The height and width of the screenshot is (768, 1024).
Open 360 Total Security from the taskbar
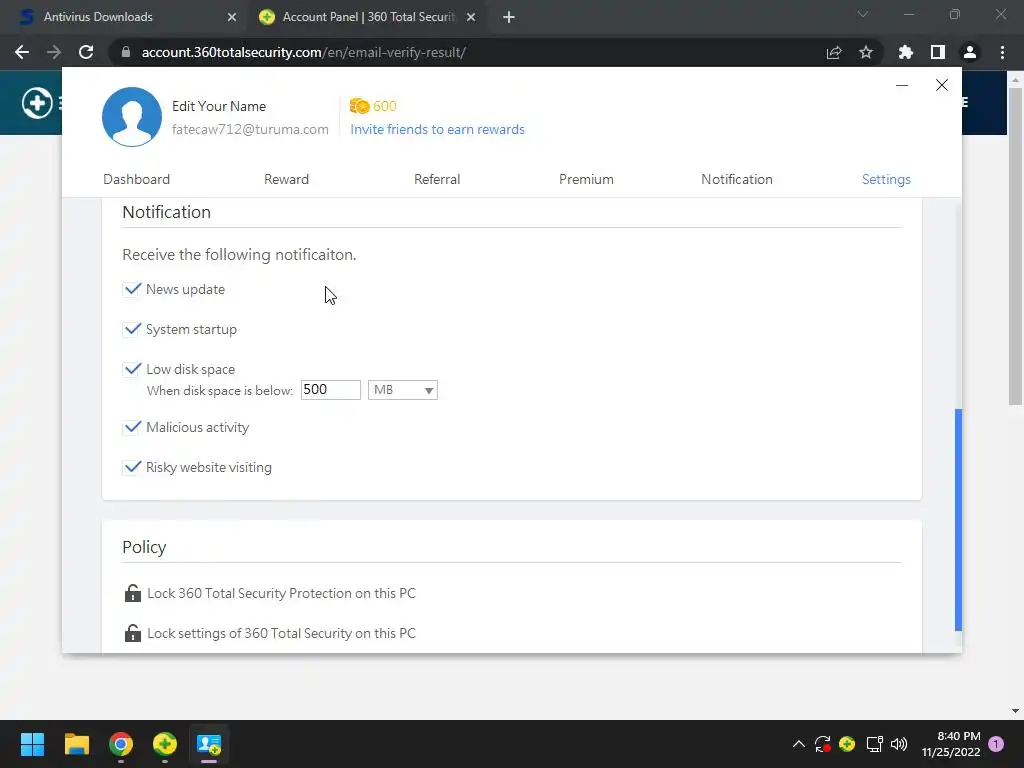[x=165, y=744]
